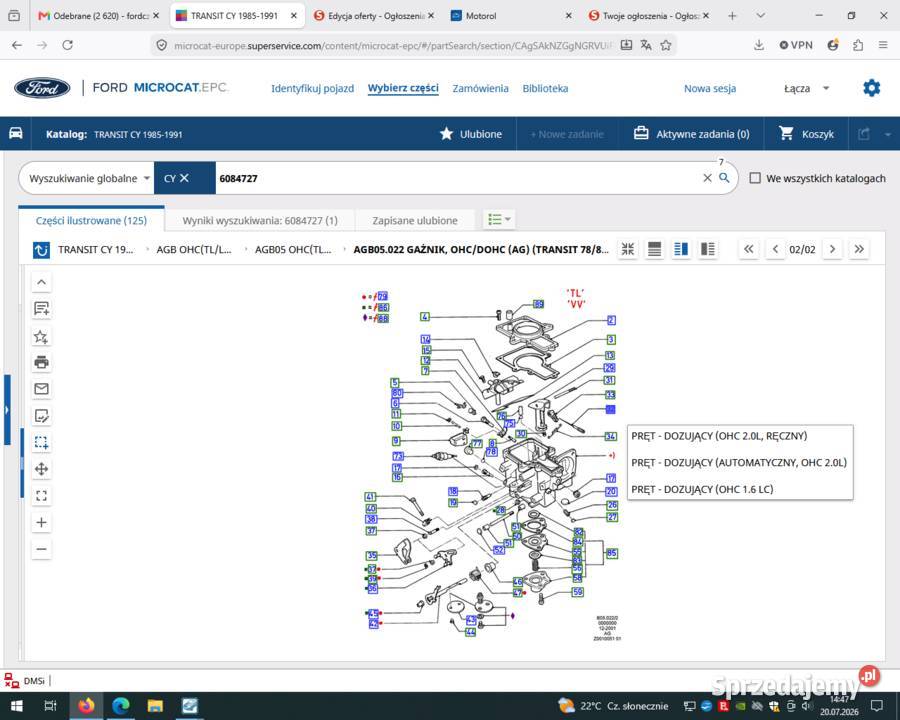Switch to Wyniki wyszukiwania: 6084727 tab
This screenshot has width=900, height=720.
coord(260,220)
